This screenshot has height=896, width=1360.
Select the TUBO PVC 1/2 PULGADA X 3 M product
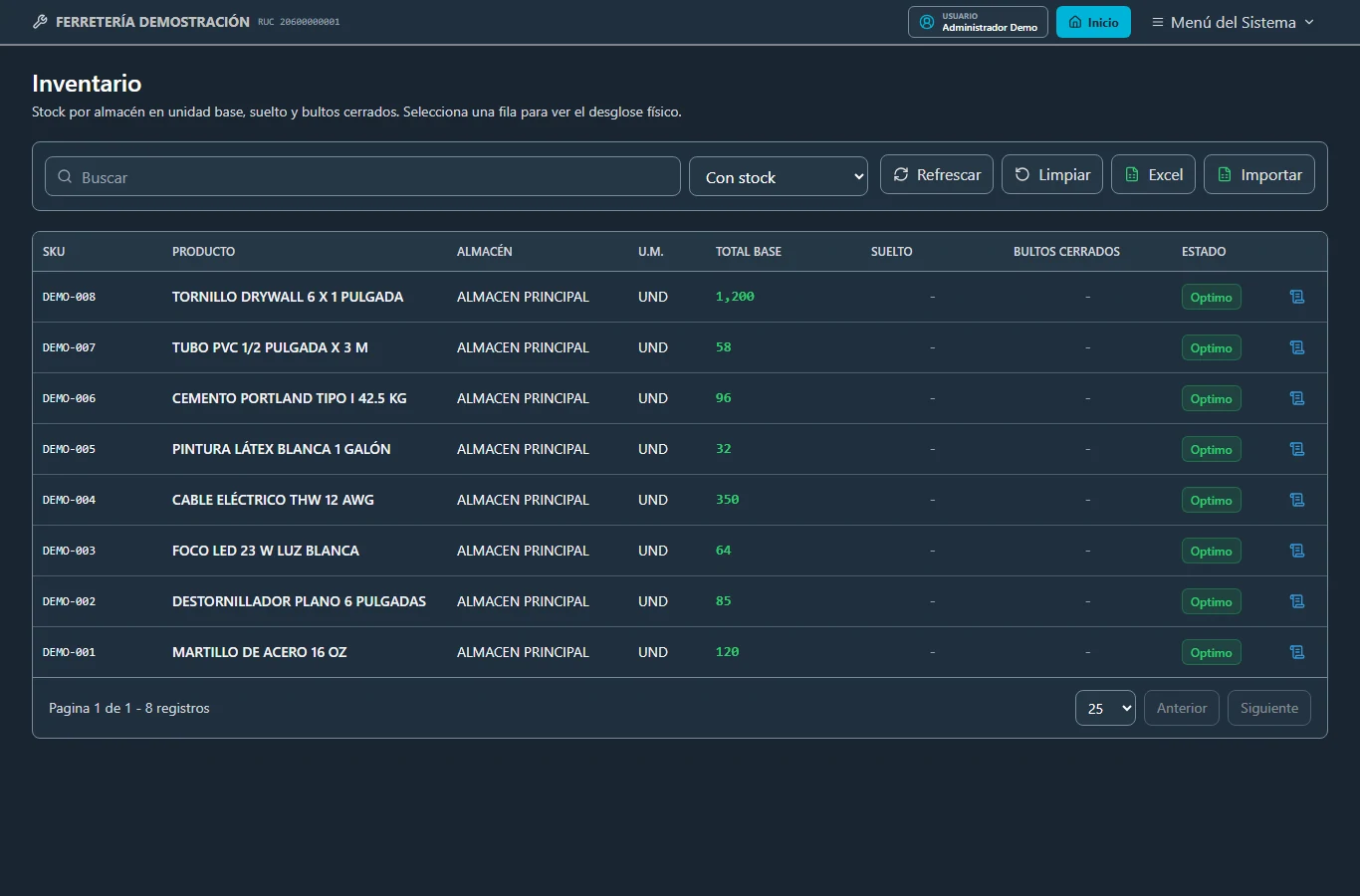[270, 347]
